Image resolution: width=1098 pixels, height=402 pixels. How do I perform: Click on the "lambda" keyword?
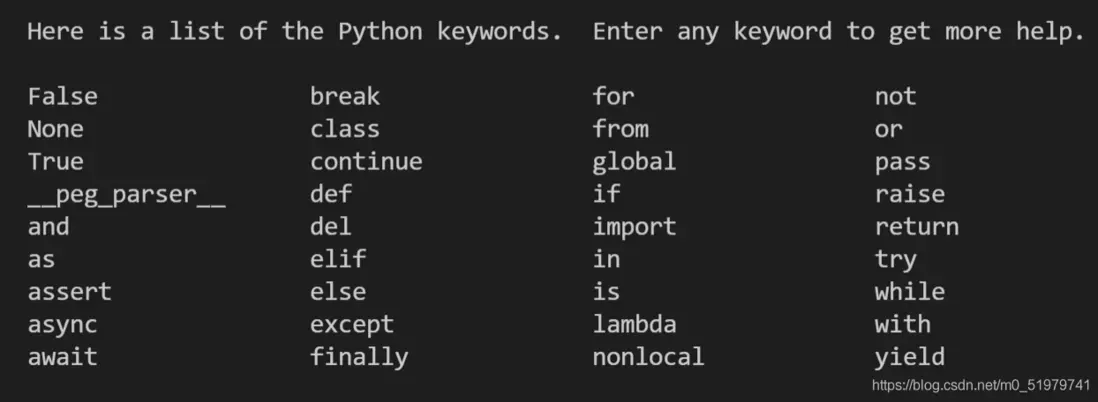(634, 324)
